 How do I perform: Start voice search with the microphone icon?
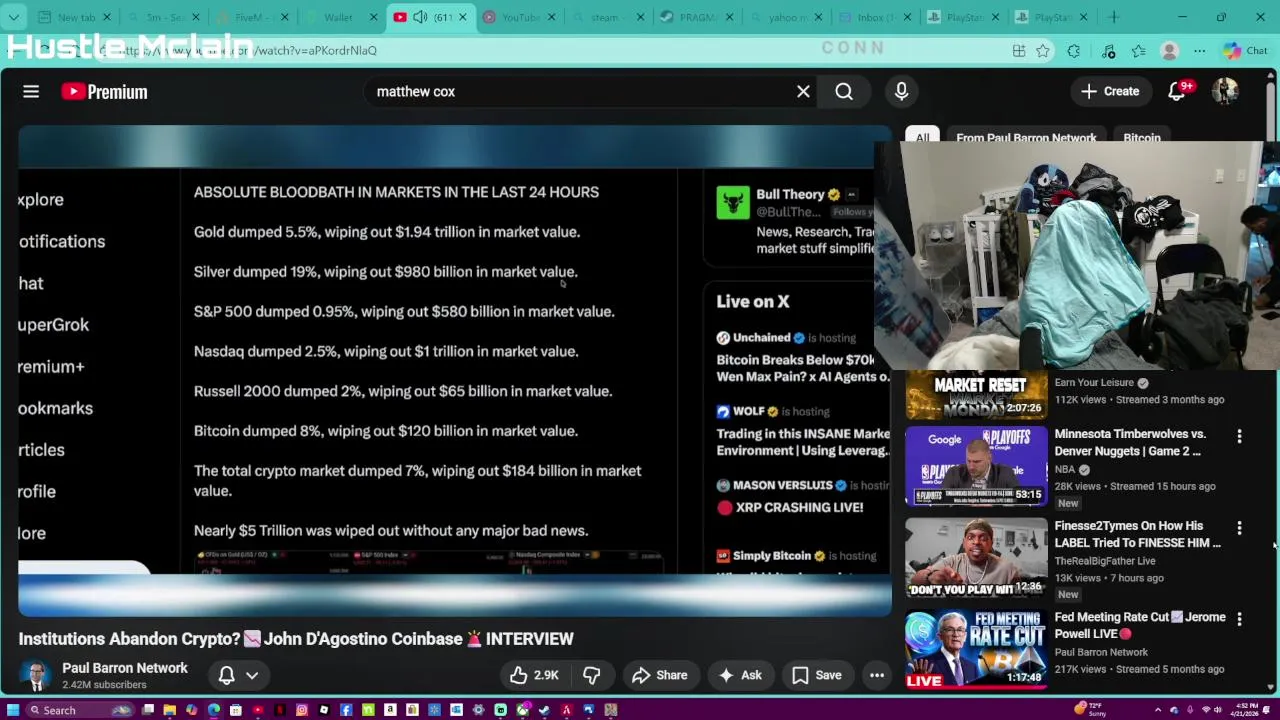(x=901, y=91)
